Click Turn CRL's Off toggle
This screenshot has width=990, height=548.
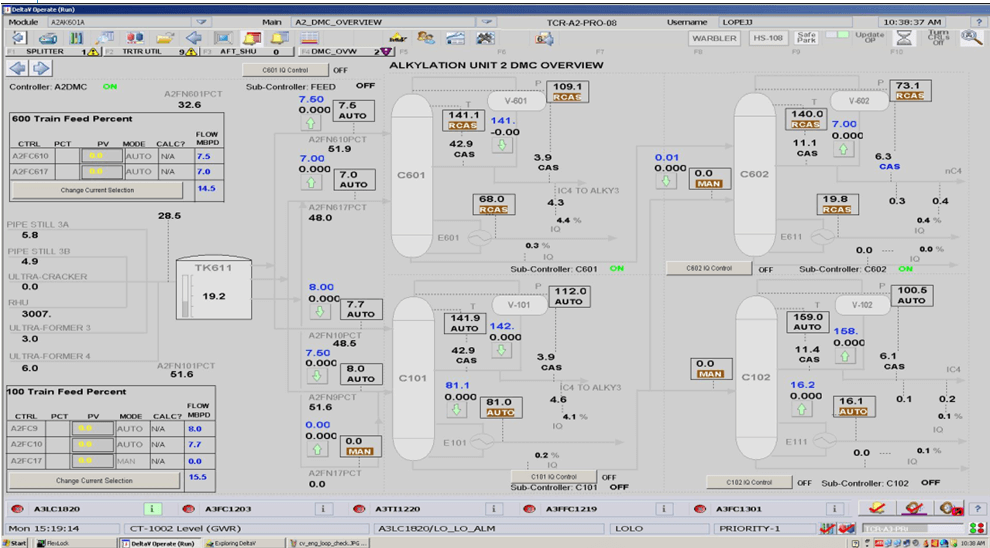938,38
